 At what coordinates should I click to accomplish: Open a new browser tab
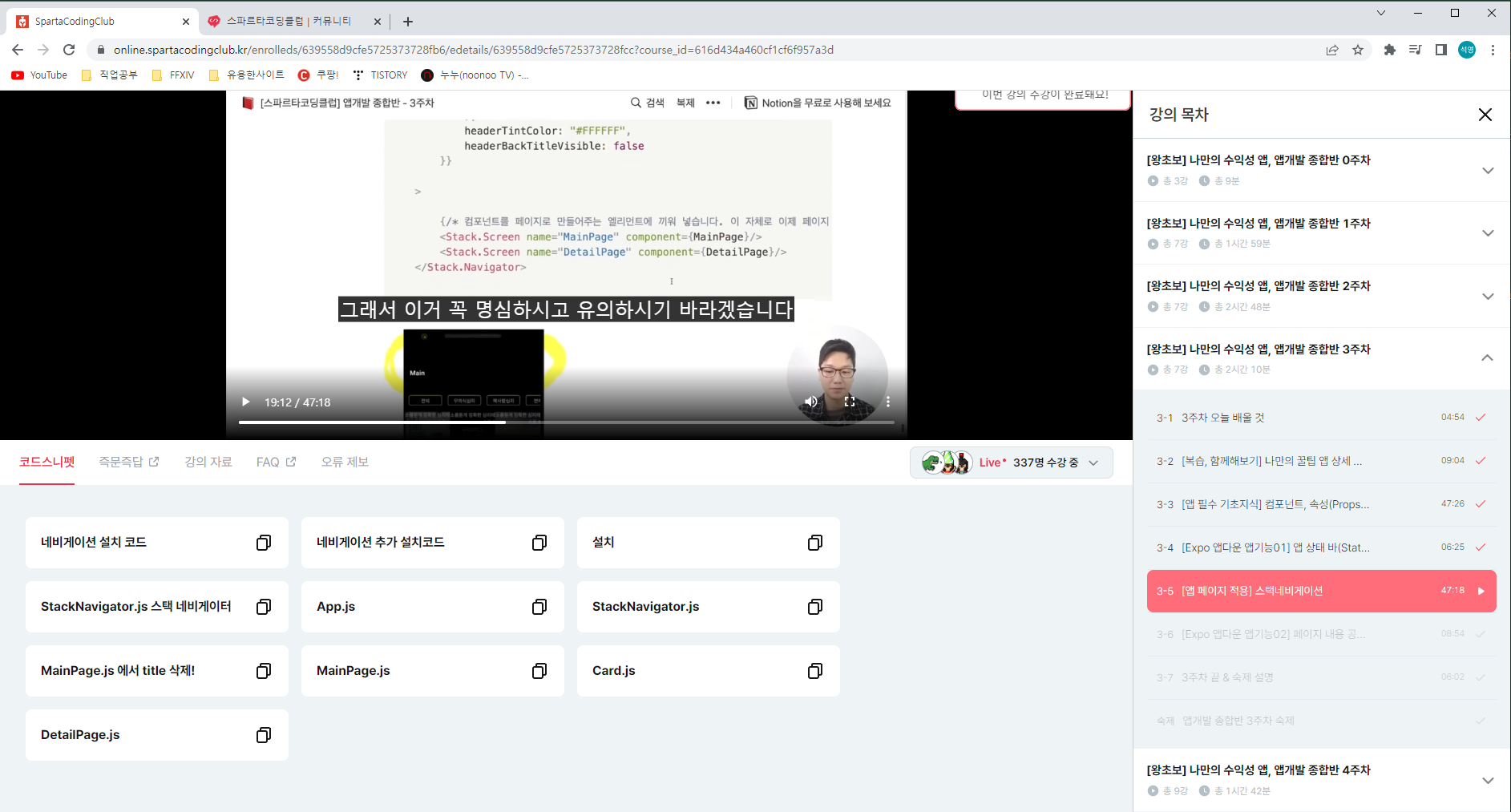(408, 22)
